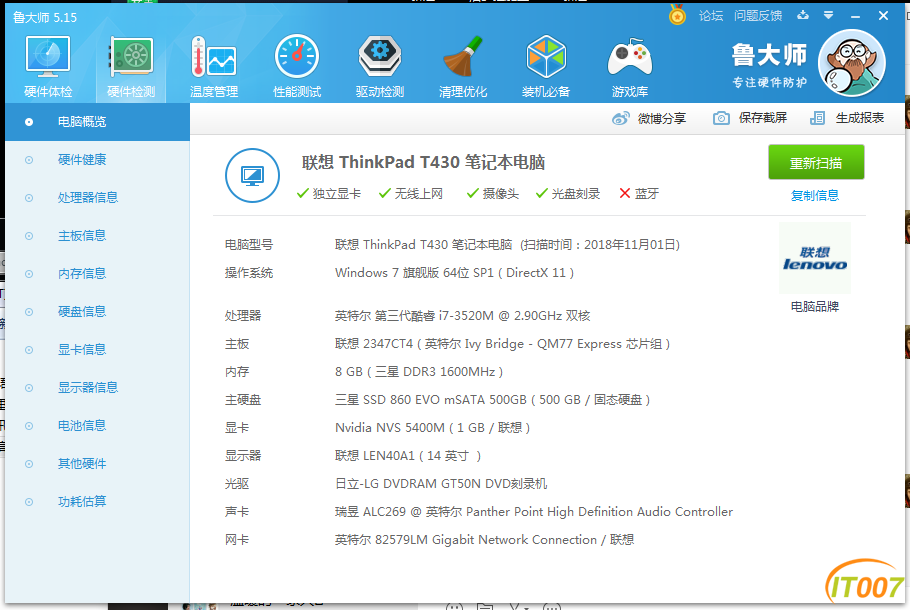Viewport: 910px width, 610px height.
Task: Click the Windows 7 旗舰版 OS entry
Action: coord(454,273)
